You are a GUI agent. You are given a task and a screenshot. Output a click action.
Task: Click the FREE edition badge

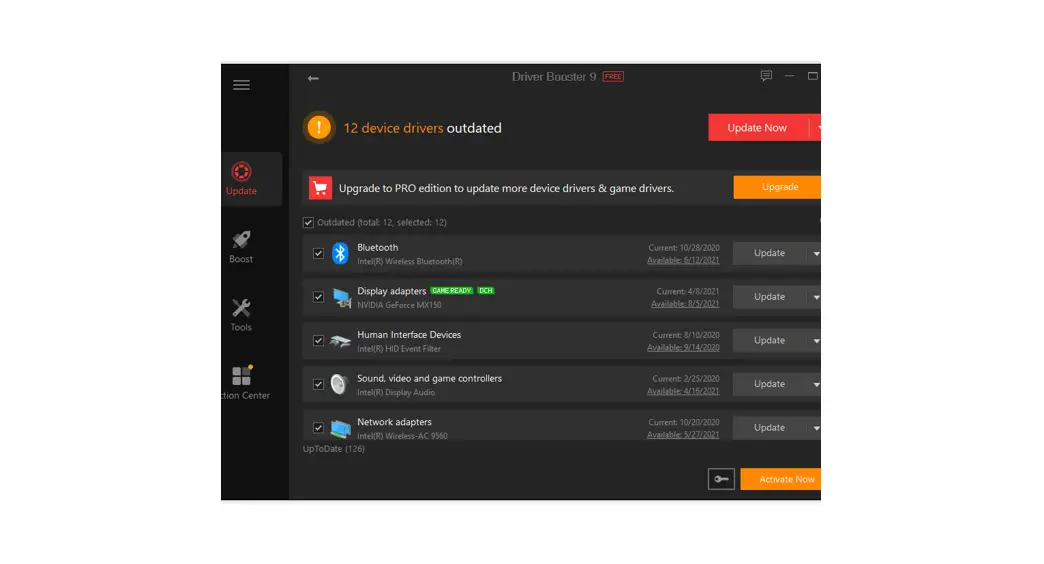[x=613, y=77]
